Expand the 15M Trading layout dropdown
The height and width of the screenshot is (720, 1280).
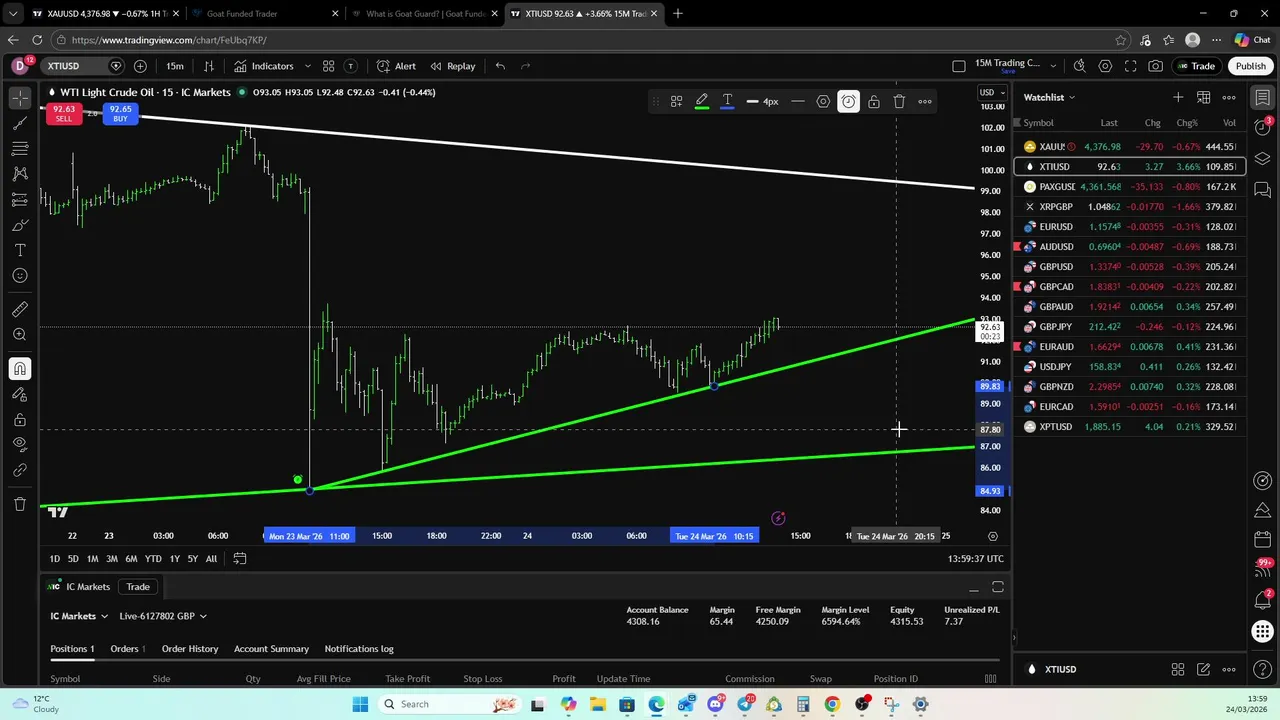coord(1053,66)
